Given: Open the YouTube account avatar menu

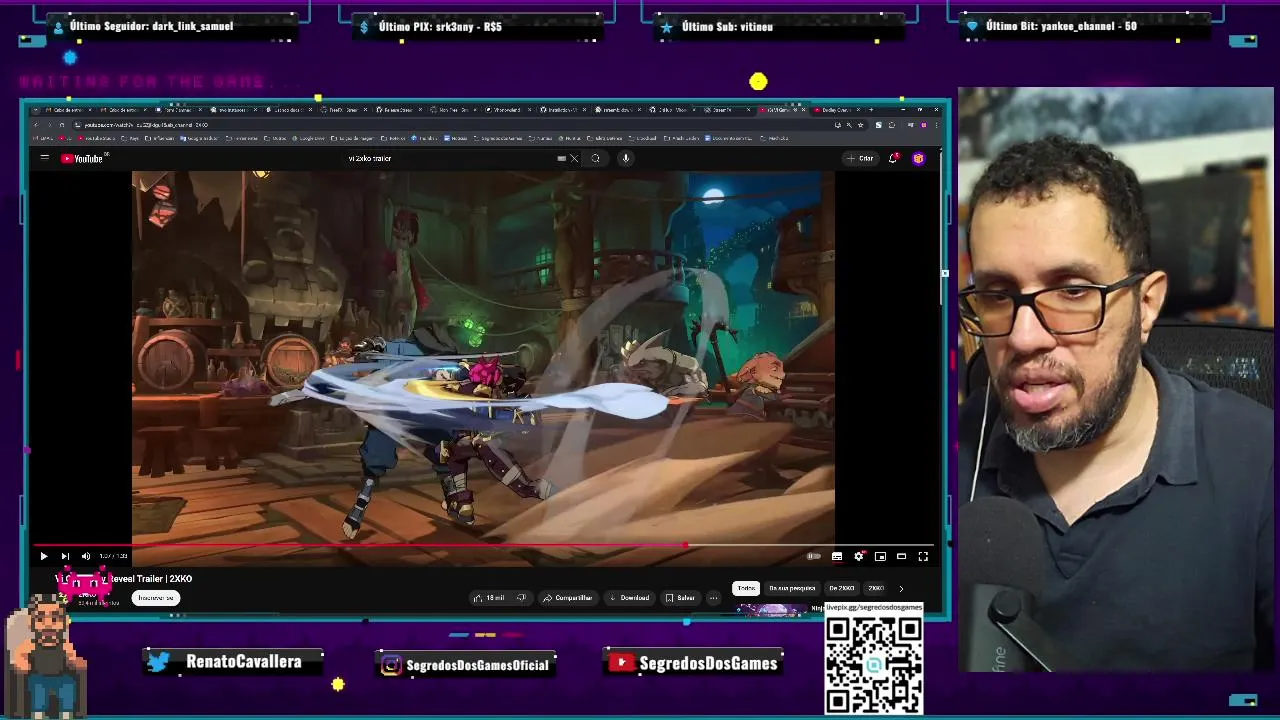Looking at the screenshot, I should [918, 158].
